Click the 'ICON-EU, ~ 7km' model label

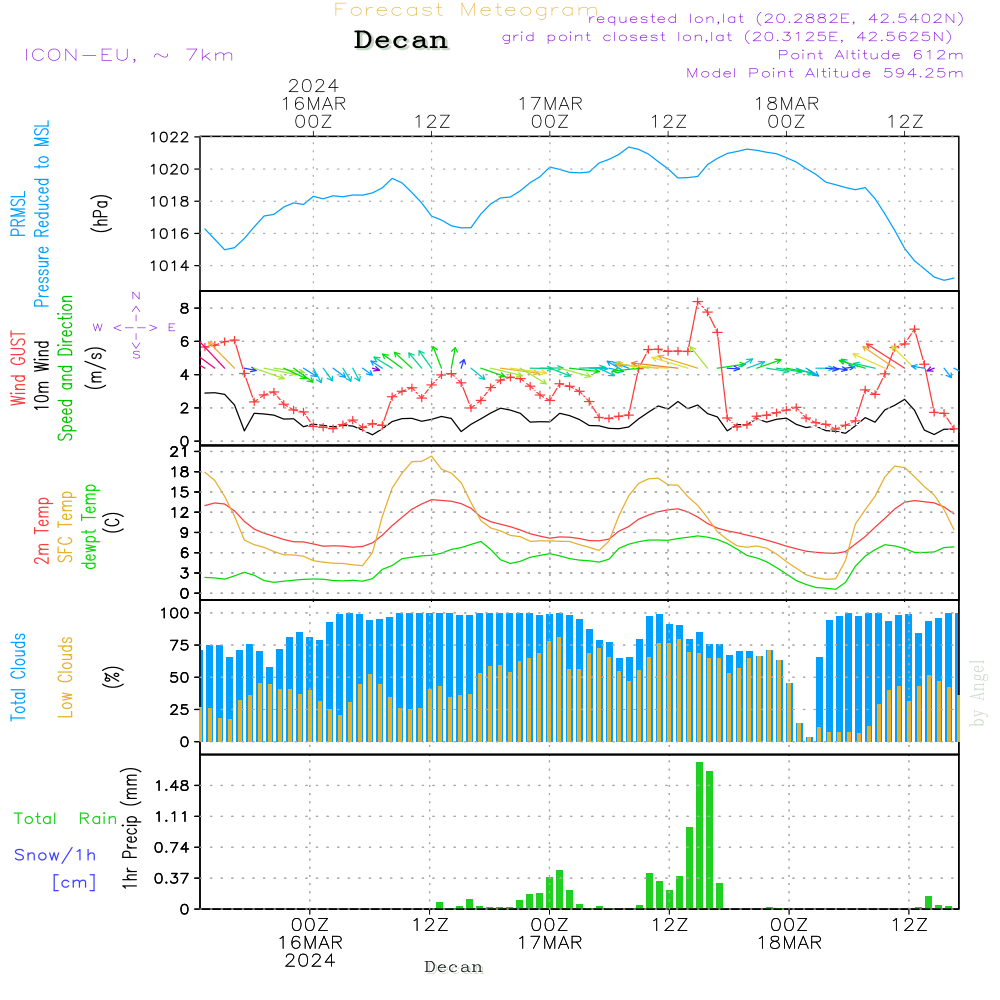(x=129, y=55)
